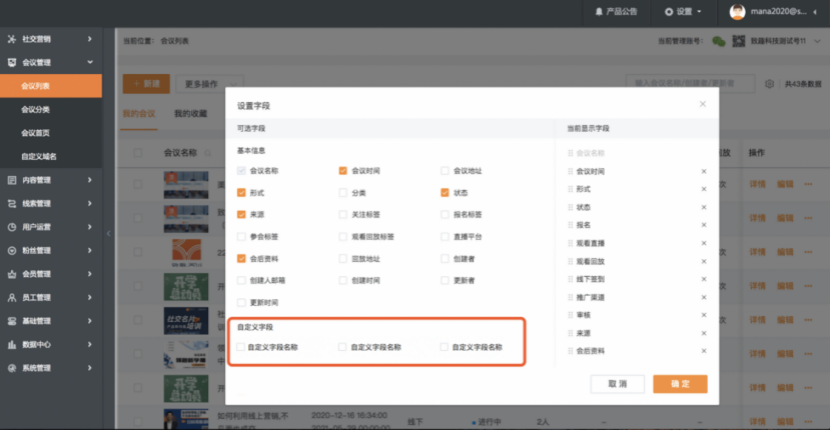830x430 pixels.
Task: Remove 观看直播 from displayed fields with its X
Action: tap(704, 243)
